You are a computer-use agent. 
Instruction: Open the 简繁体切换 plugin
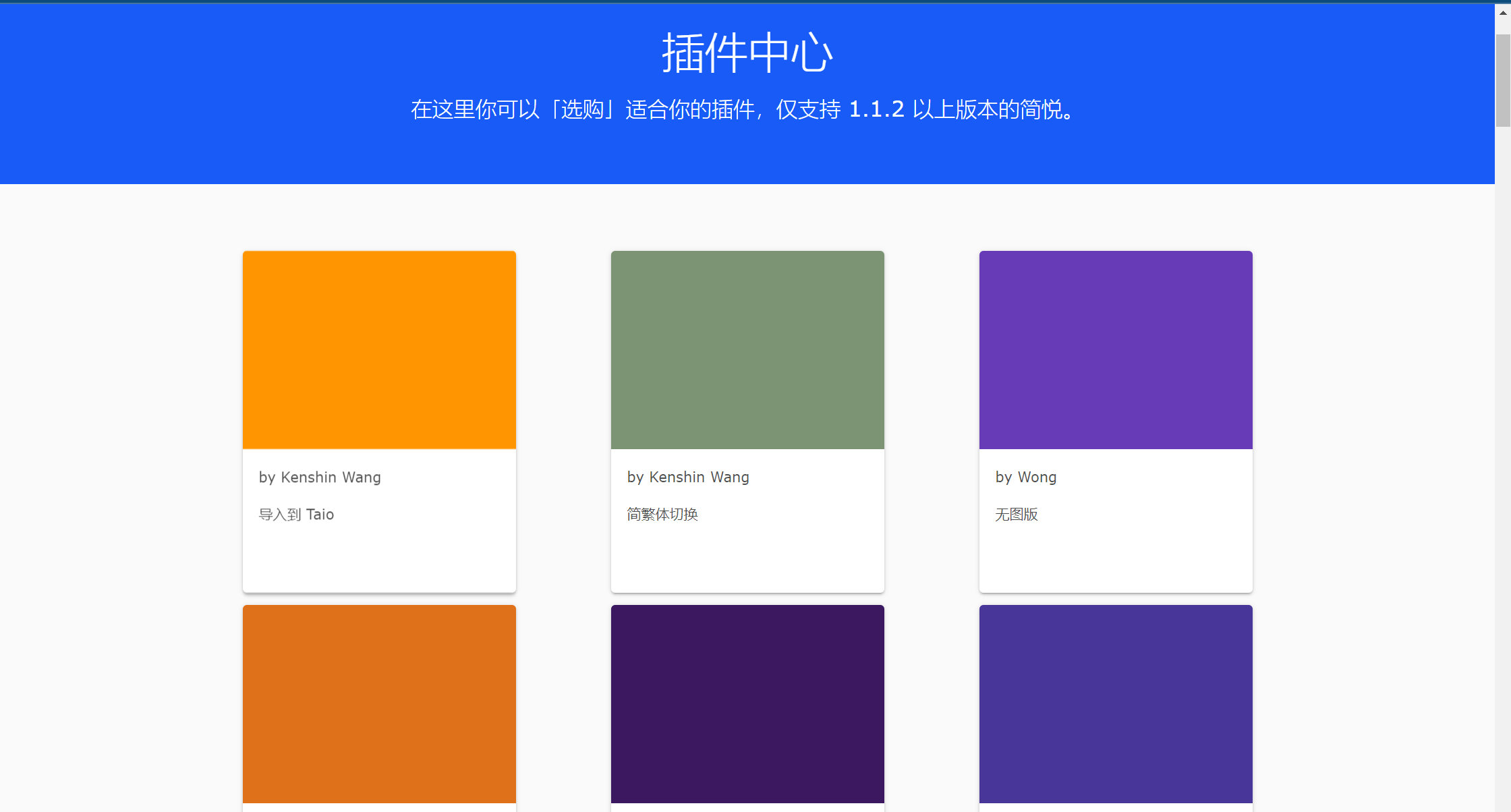662,514
